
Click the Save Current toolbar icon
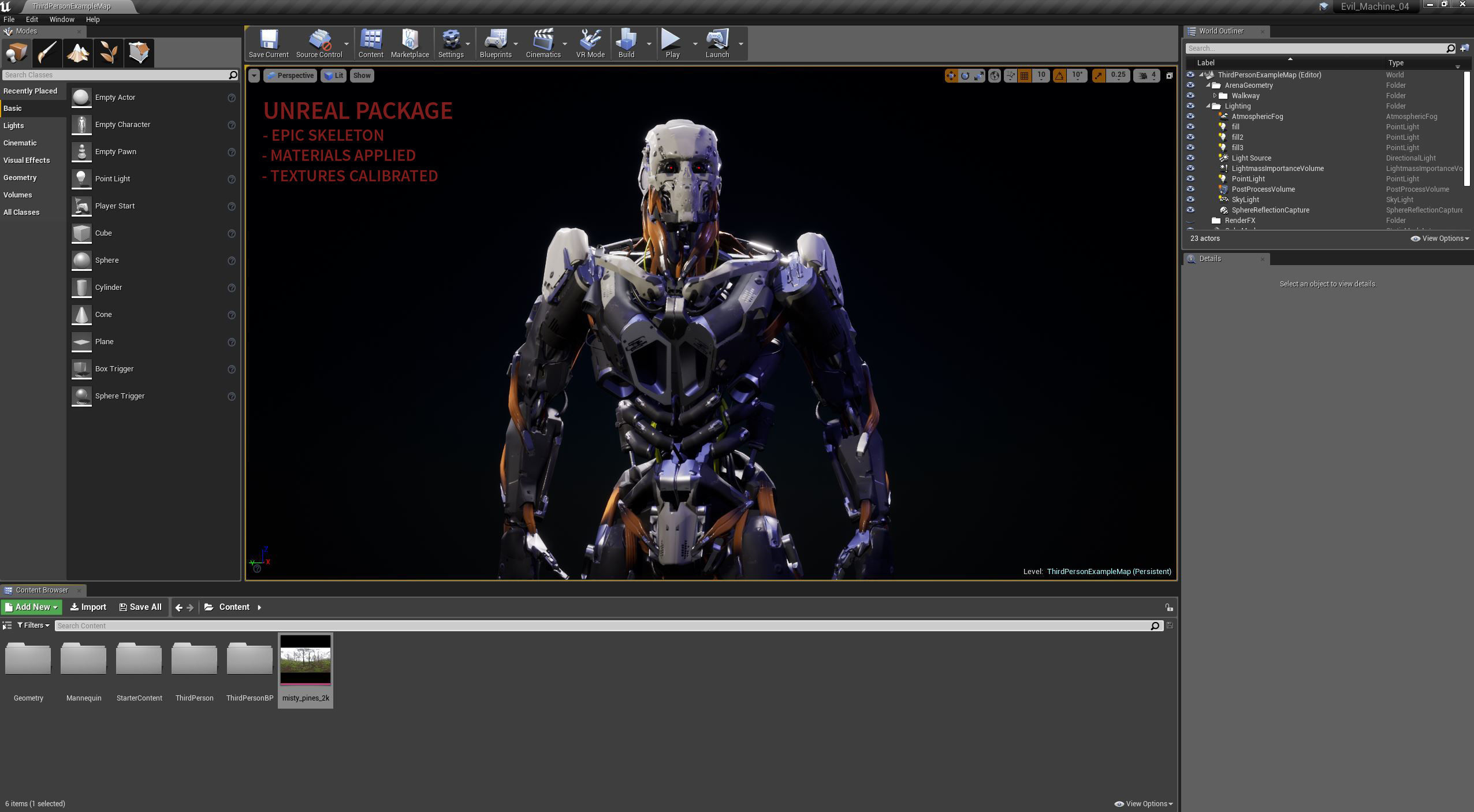click(x=269, y=44)
